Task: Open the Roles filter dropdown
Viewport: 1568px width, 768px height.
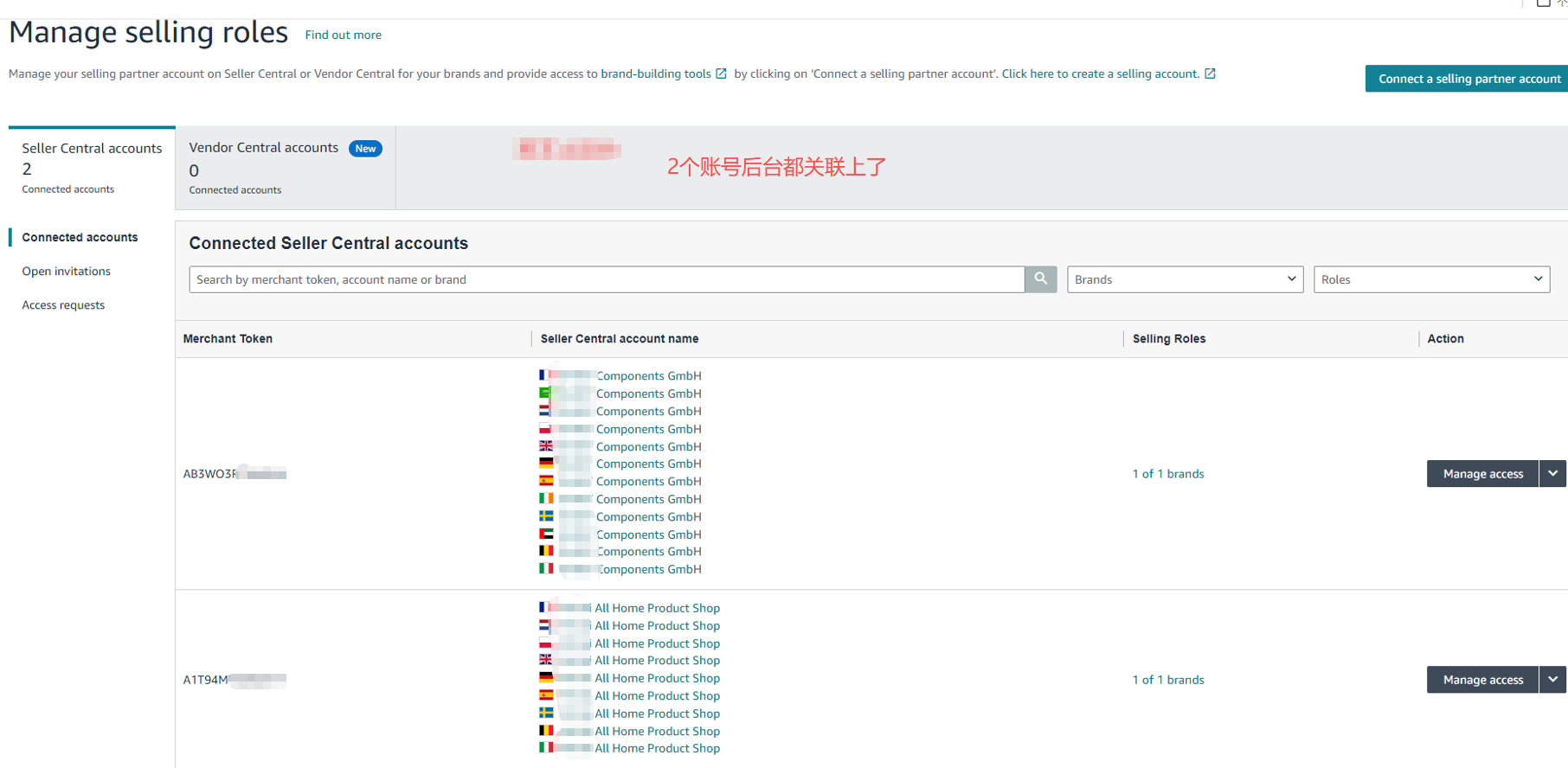Action: 1430,279
